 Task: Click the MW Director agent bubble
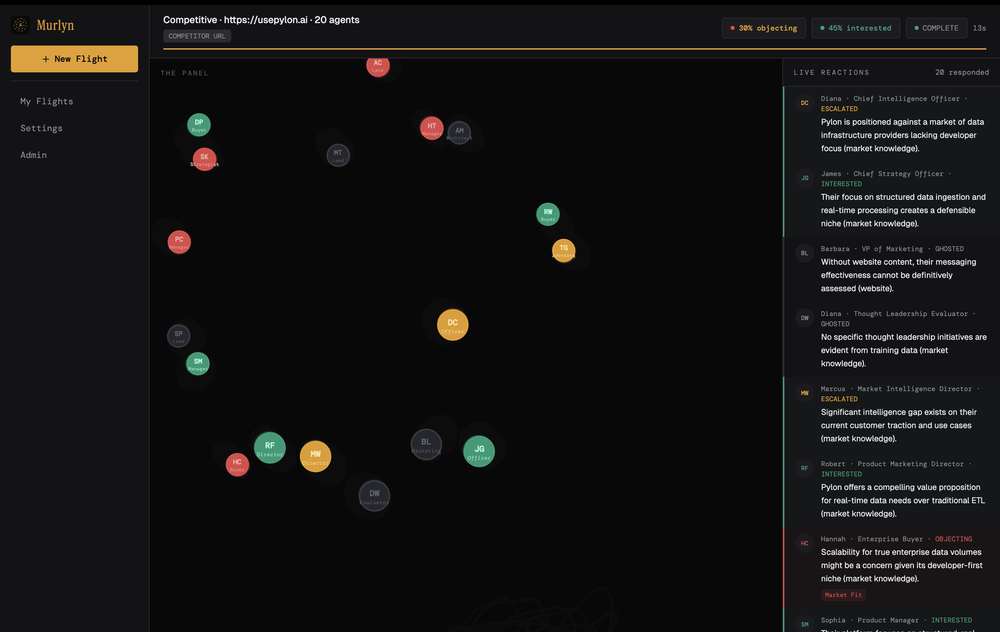click(315, 456)
